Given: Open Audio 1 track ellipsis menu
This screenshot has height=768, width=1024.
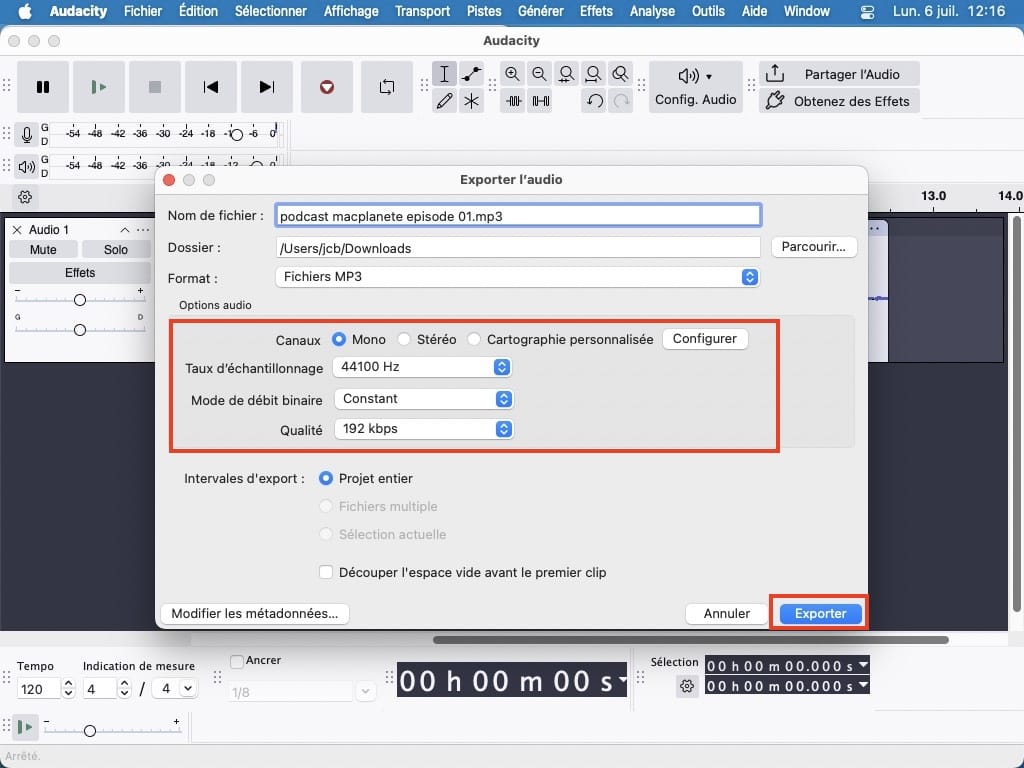Looking at the screenshot, I should point(143,230).
